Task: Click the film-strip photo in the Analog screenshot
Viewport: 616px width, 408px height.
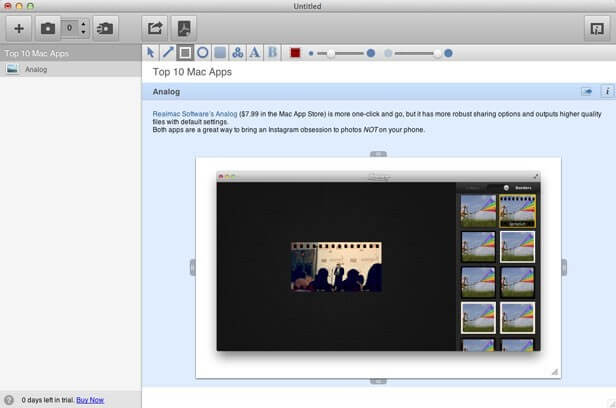Action: (x=336, y=267)
